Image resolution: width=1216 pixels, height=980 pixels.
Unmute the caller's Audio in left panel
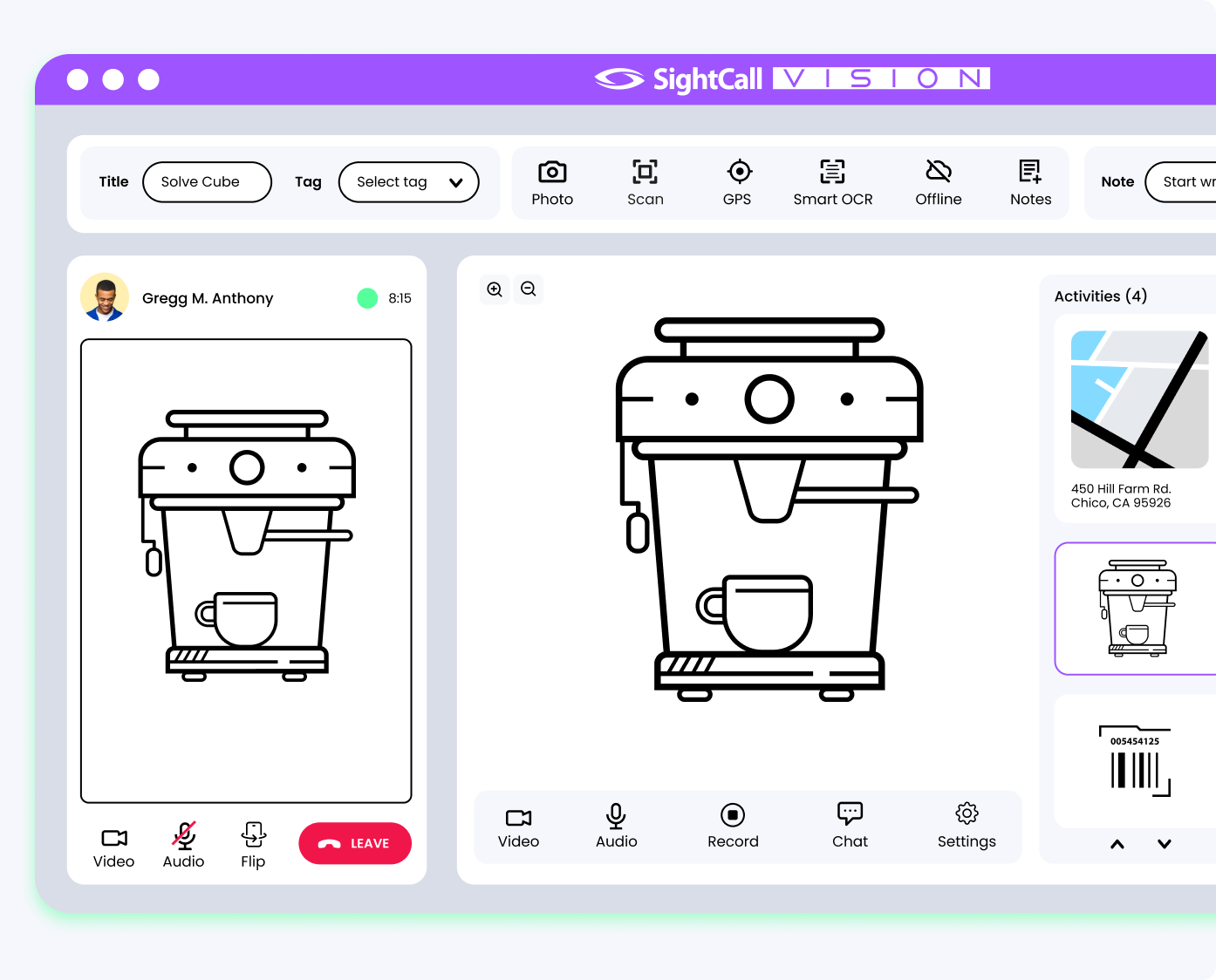[x=184, y=845]
